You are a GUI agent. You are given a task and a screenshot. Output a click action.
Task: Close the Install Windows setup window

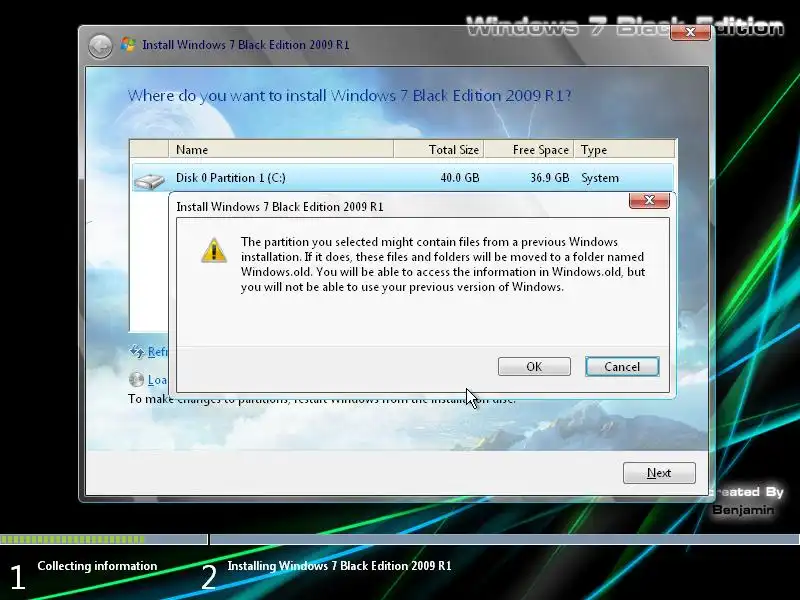click(x=690, y=32)
